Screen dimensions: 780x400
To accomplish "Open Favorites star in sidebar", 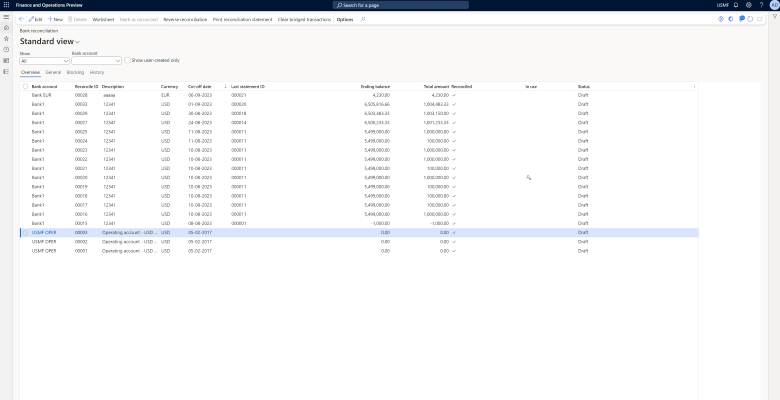I will pyautogui.click(x=6, y=38).
